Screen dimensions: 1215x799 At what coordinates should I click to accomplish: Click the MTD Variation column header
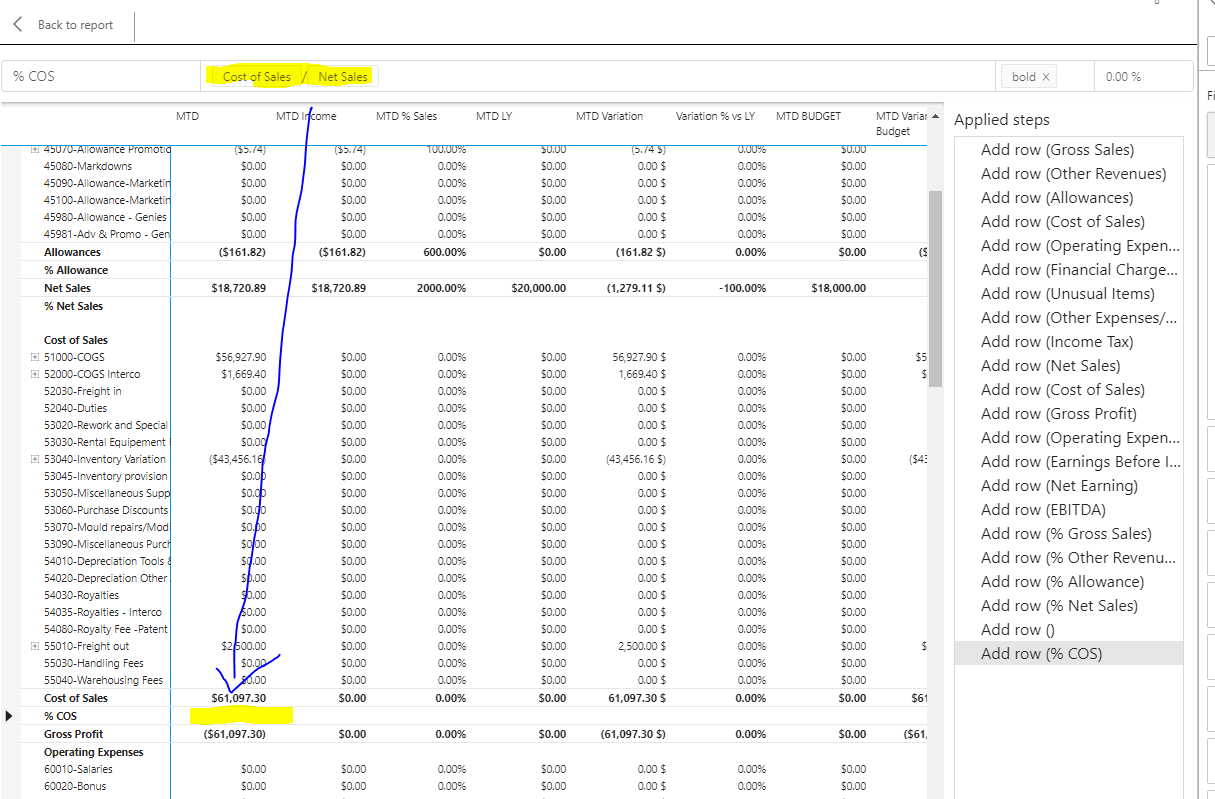click(x=609, y=116)
